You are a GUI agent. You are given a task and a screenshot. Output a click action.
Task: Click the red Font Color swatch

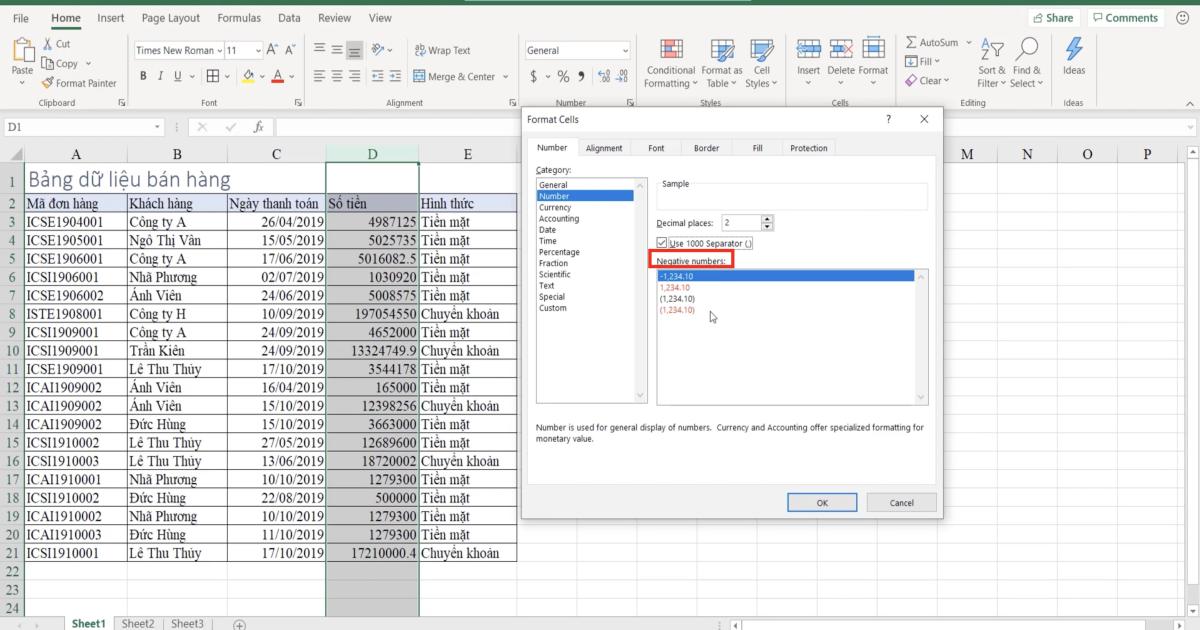(276, 75)
